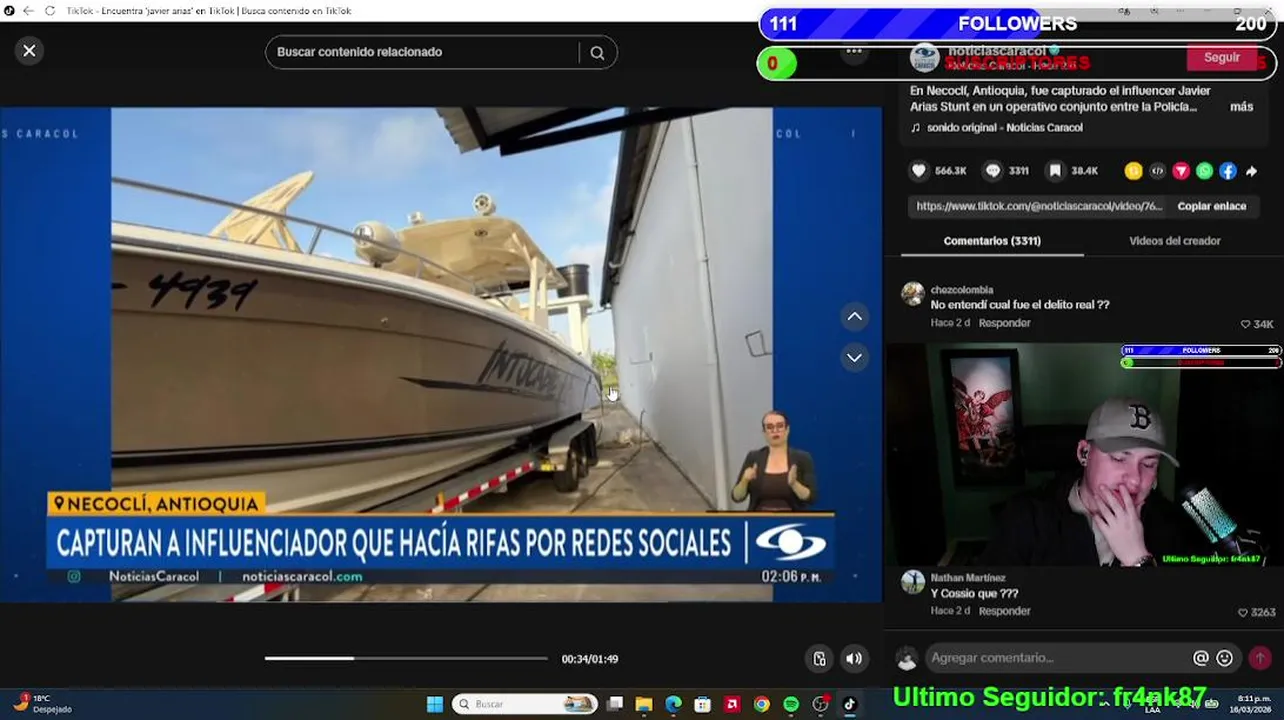Open Task View on taskbar
The width and height of the screenshot is (1284, 720).
click(615, 704)
